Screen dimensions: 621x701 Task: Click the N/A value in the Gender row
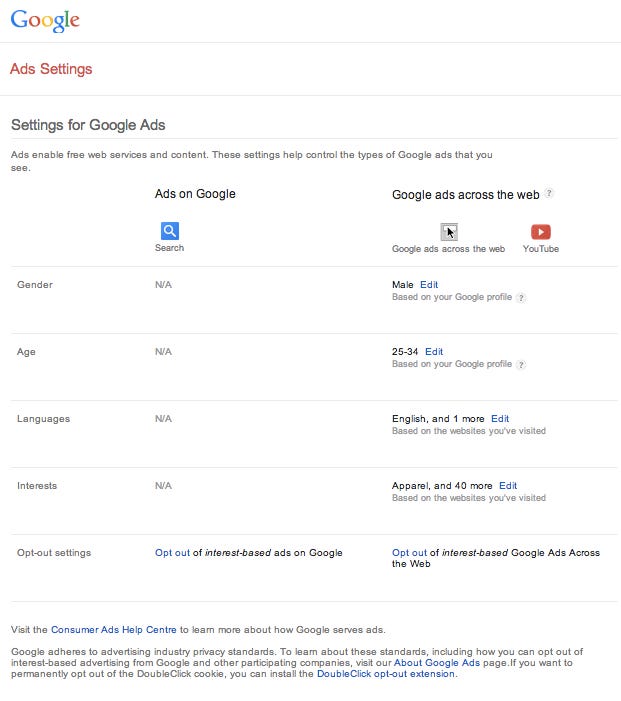(163, 285)
